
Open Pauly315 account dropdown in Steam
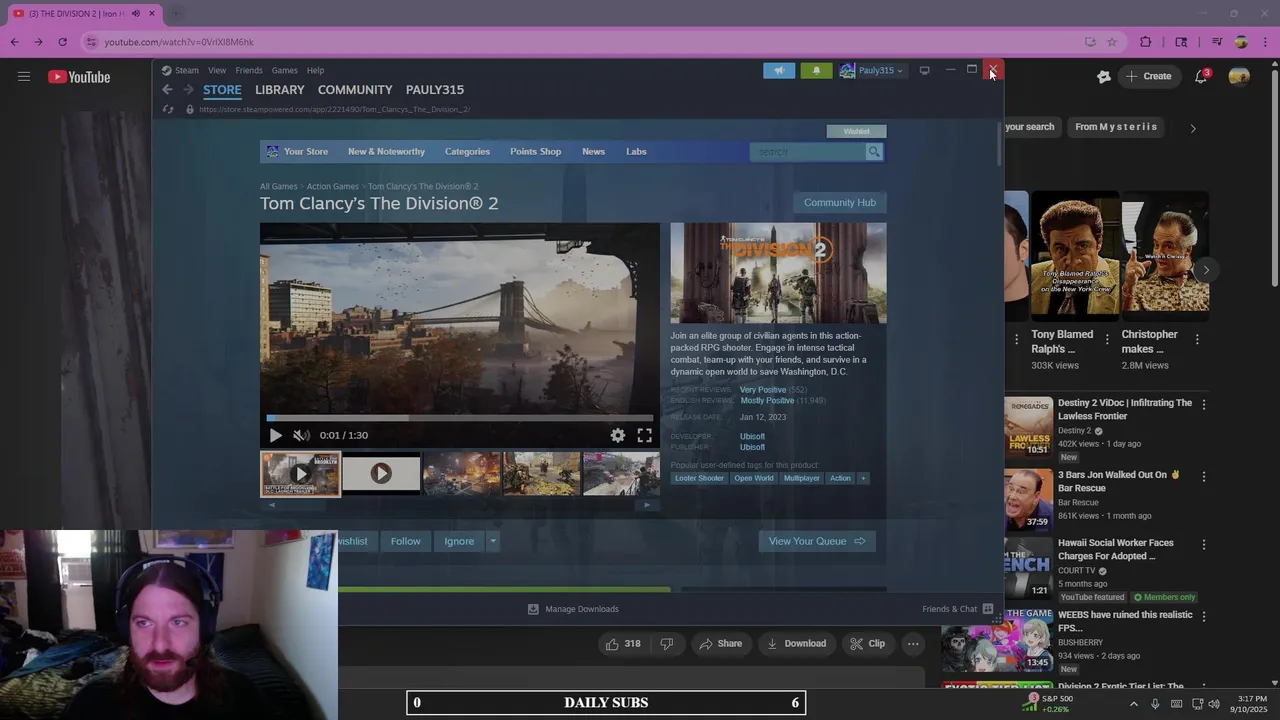coord(872,70)
